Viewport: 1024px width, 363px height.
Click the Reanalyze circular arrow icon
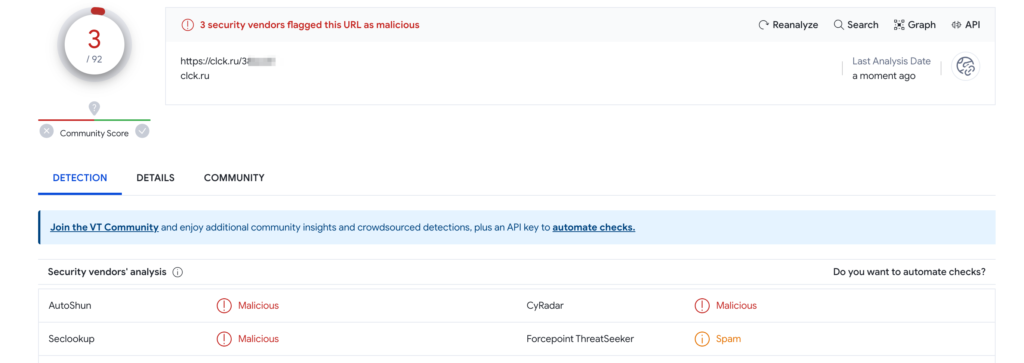tap(763, 25)
